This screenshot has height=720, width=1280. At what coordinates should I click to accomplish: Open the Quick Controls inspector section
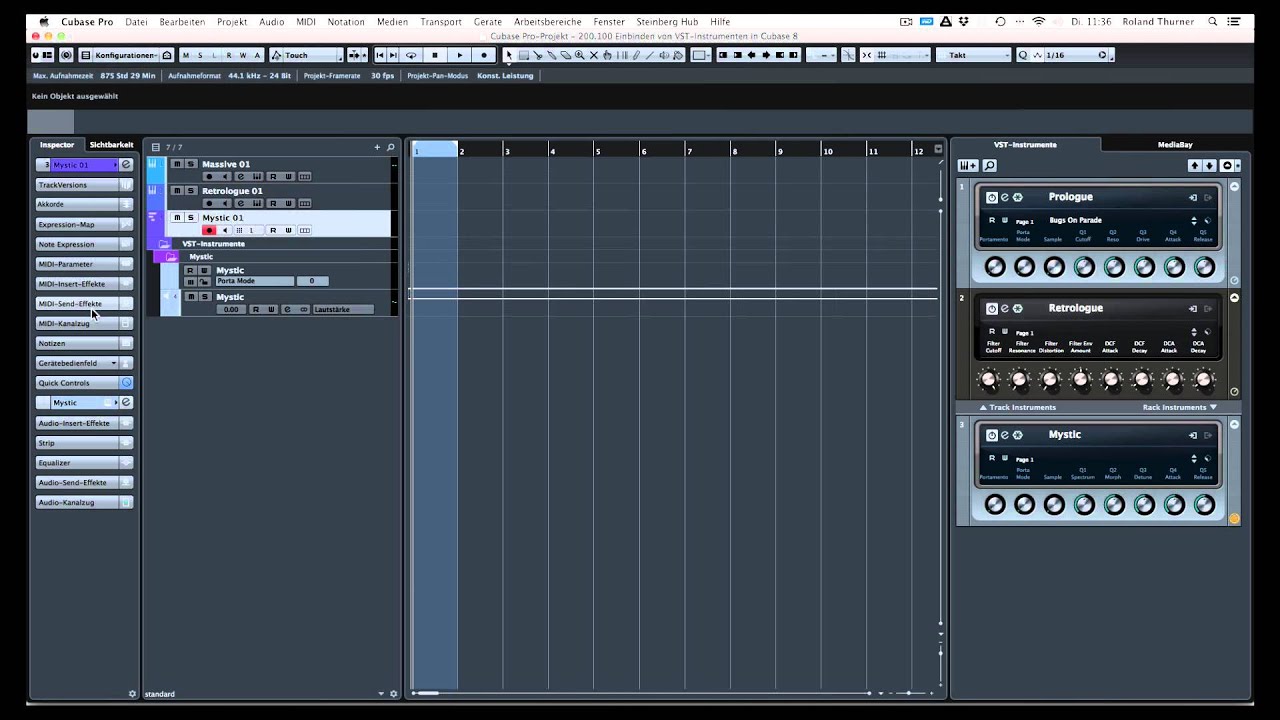(x=84, y=383)
